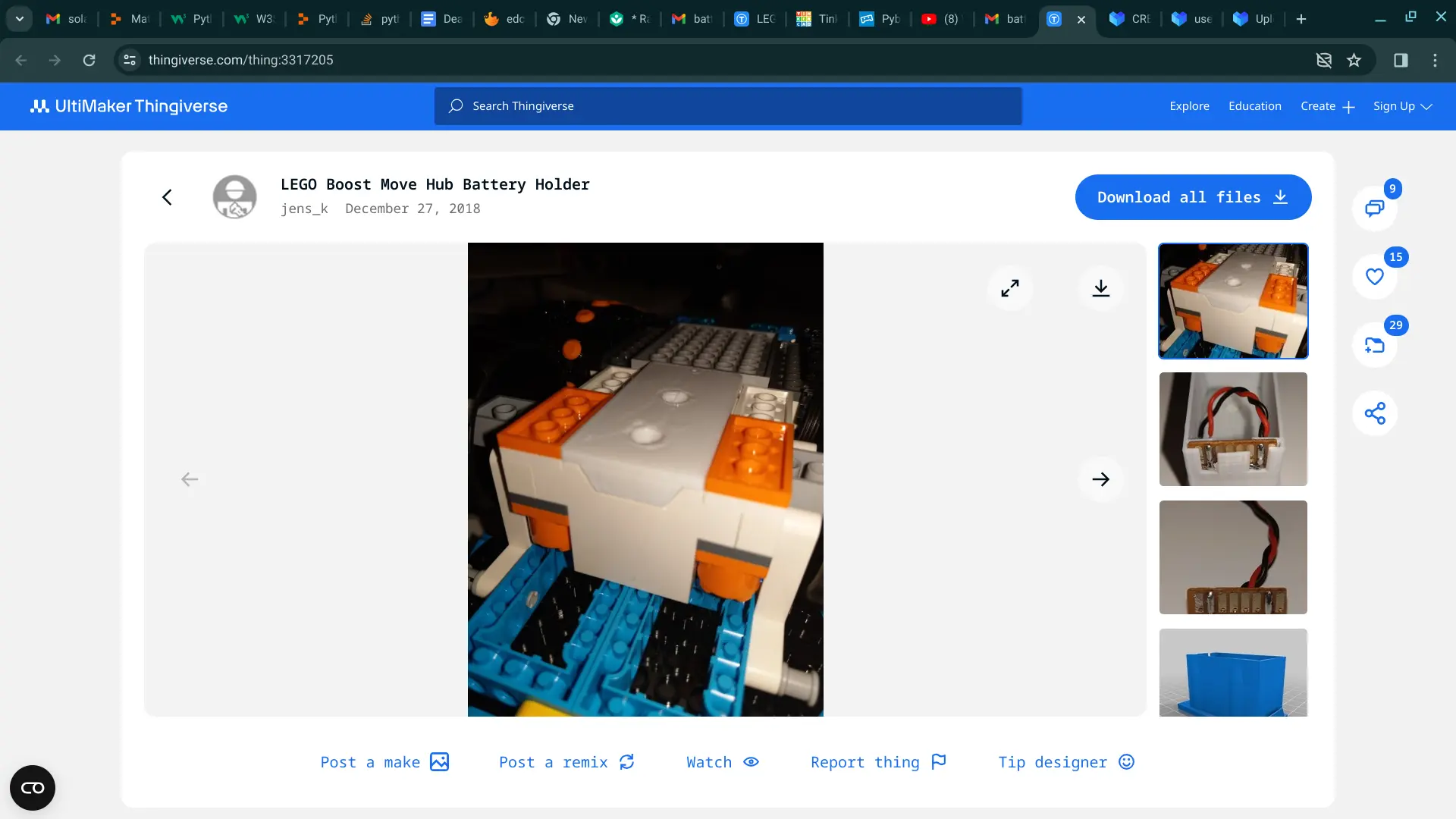This screenshot has width=1456, height=819.
Task: Expand the image to fullscreen
Action: (1009, 288)
